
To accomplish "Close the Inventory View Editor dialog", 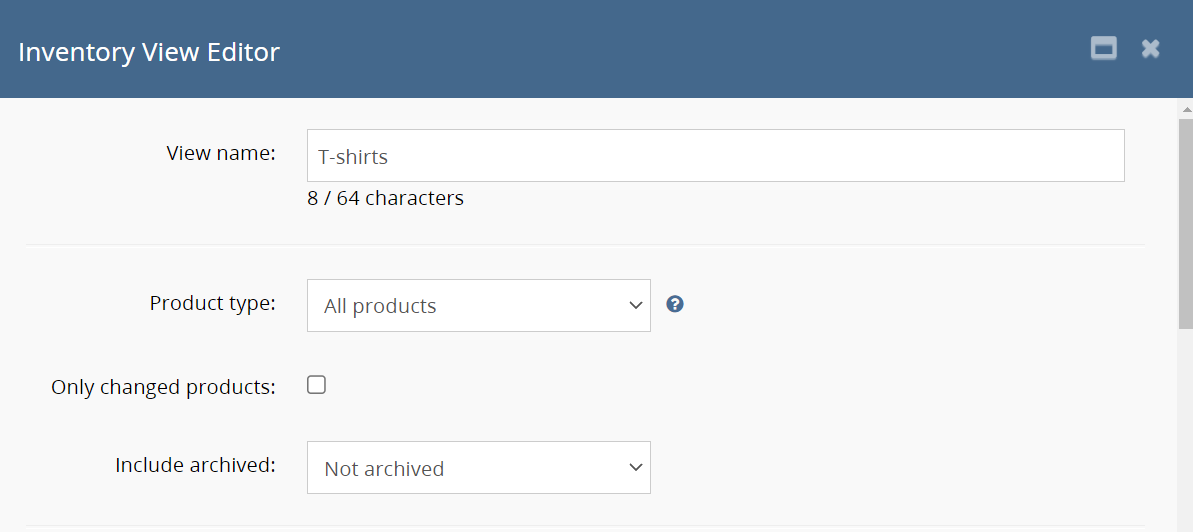I will tap(1151, 49).
